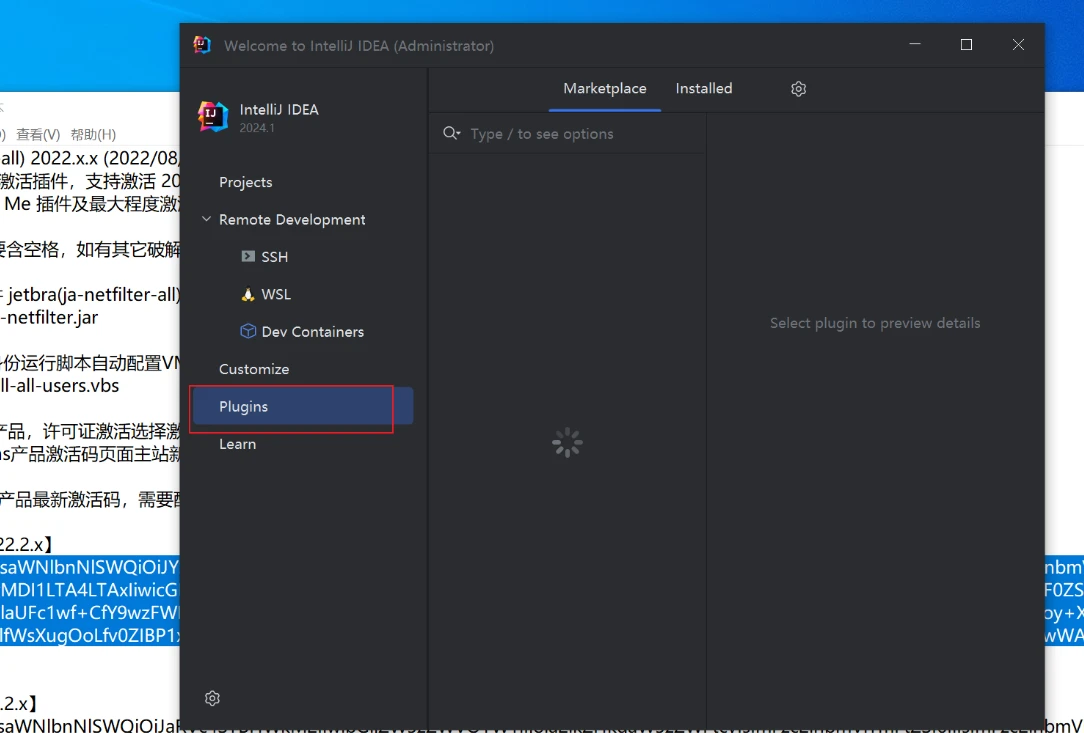Open the 查看(V) menu in Notepad window
The width and height of the screenshot is (1084, 733).
point(38,134)
